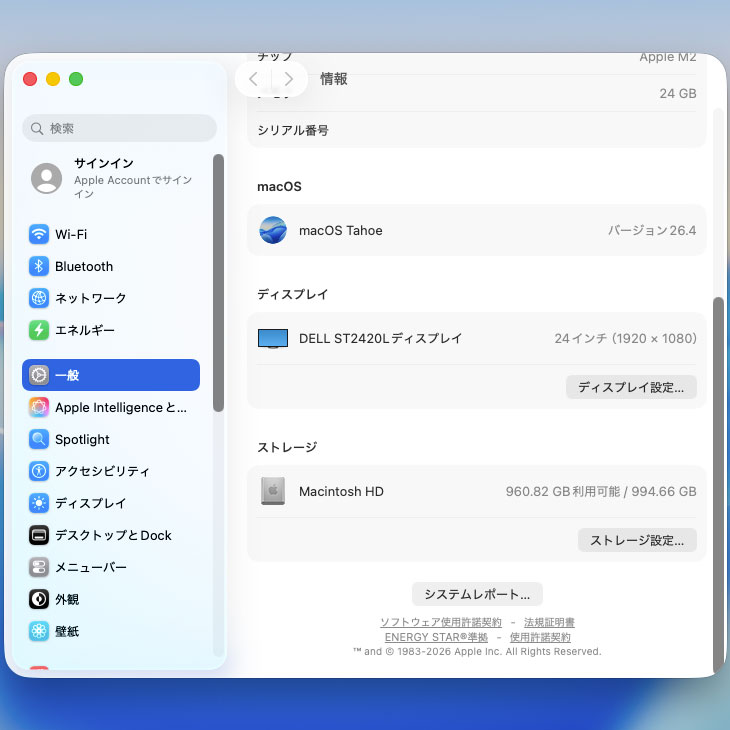Image resolution: width=730 pixels, height=730 pixels.
Task: Click バージョン 26.4 text
Action: pyautogui.click(x=652, y=230)
